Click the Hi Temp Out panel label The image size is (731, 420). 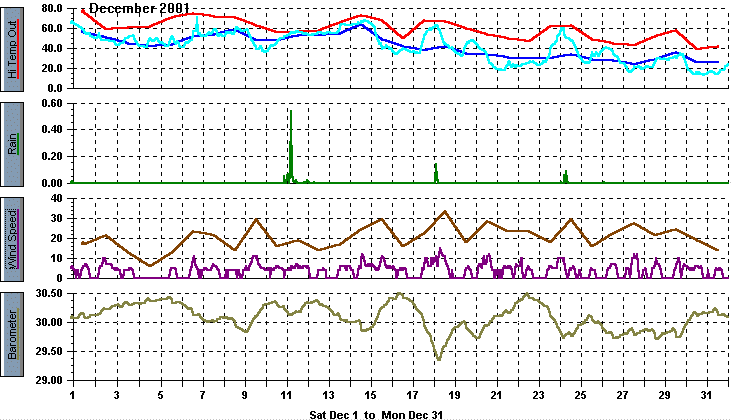[x=13, y=47]
